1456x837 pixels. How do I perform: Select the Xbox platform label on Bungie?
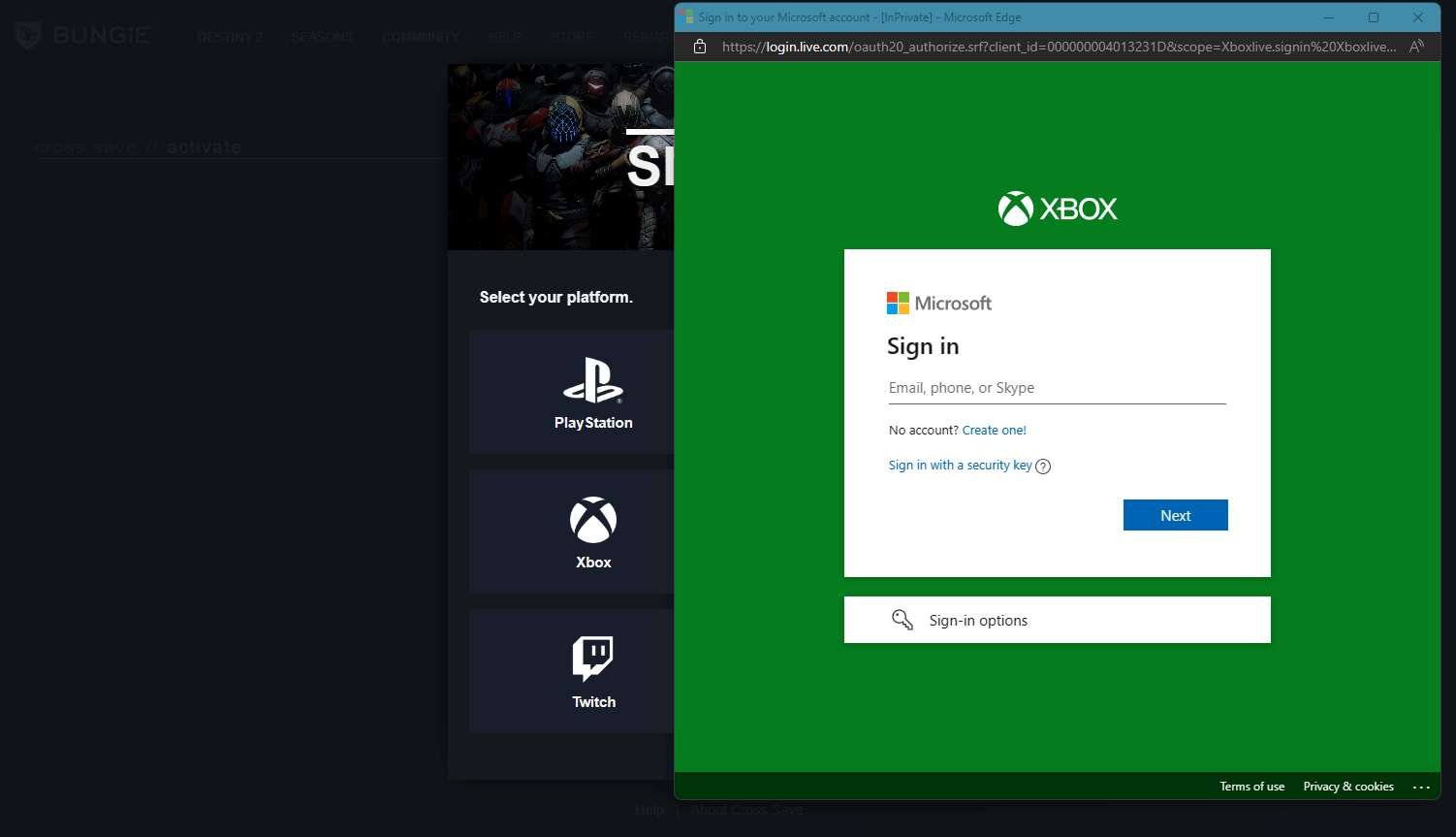coord(593,563)
